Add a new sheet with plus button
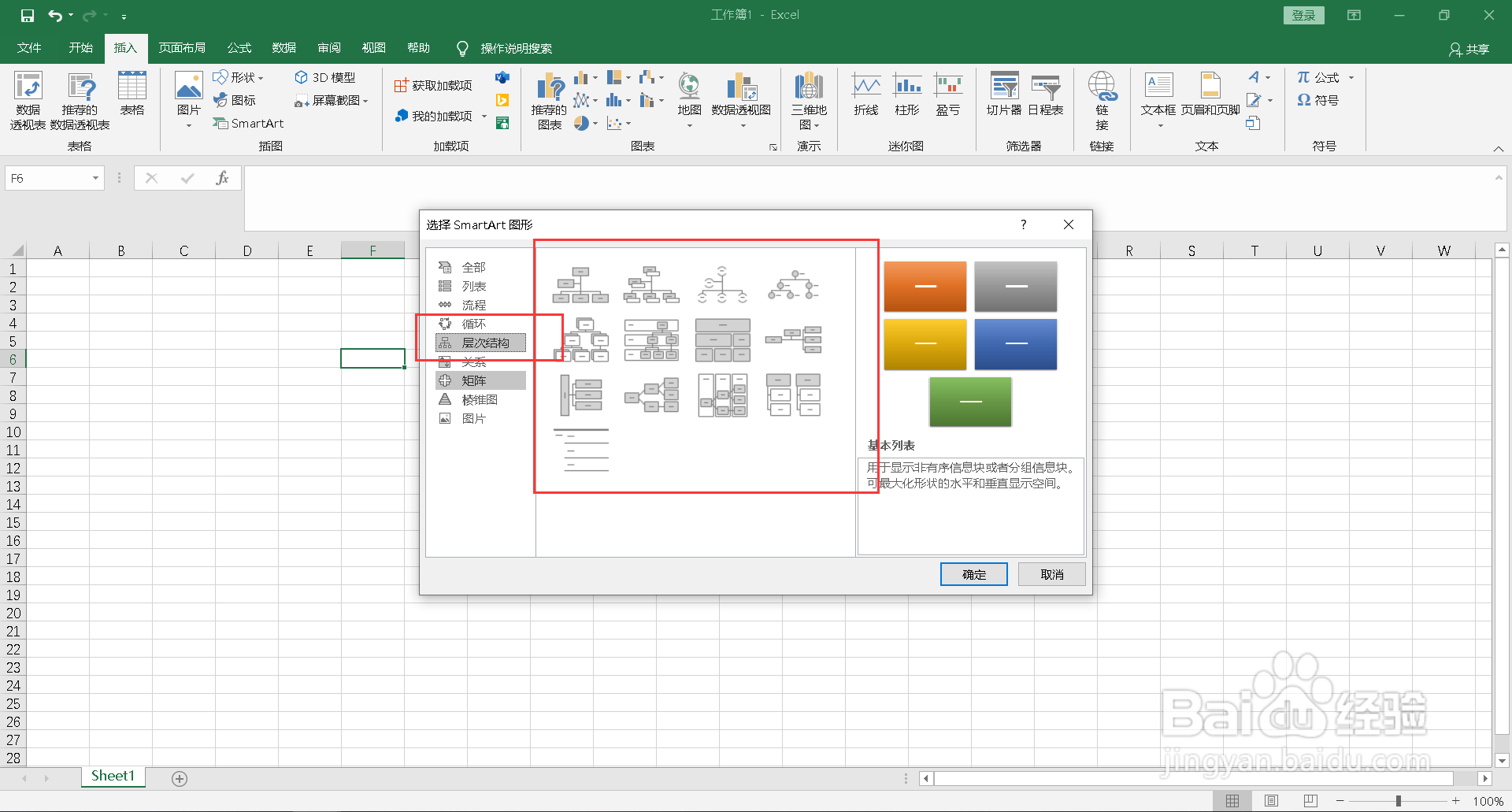The height and width of the screenshot is (812, 1512). pos(180,778)
